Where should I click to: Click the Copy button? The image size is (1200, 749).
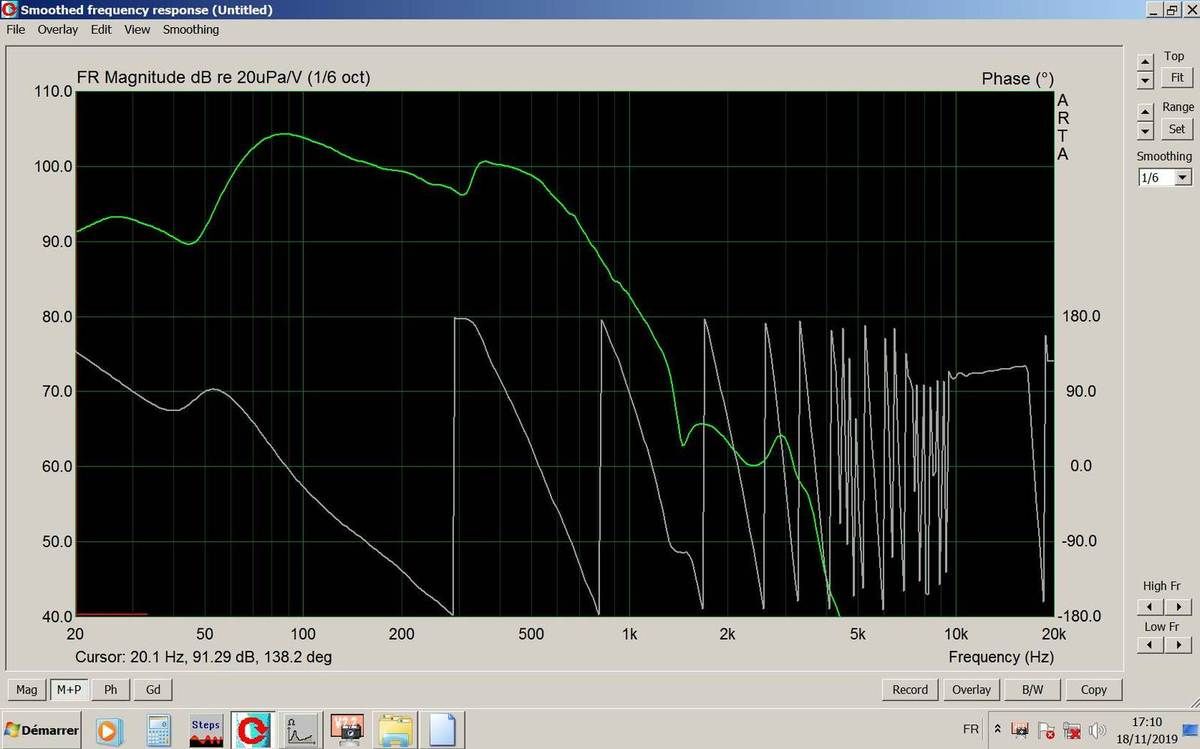click(x=1094, y=689)
